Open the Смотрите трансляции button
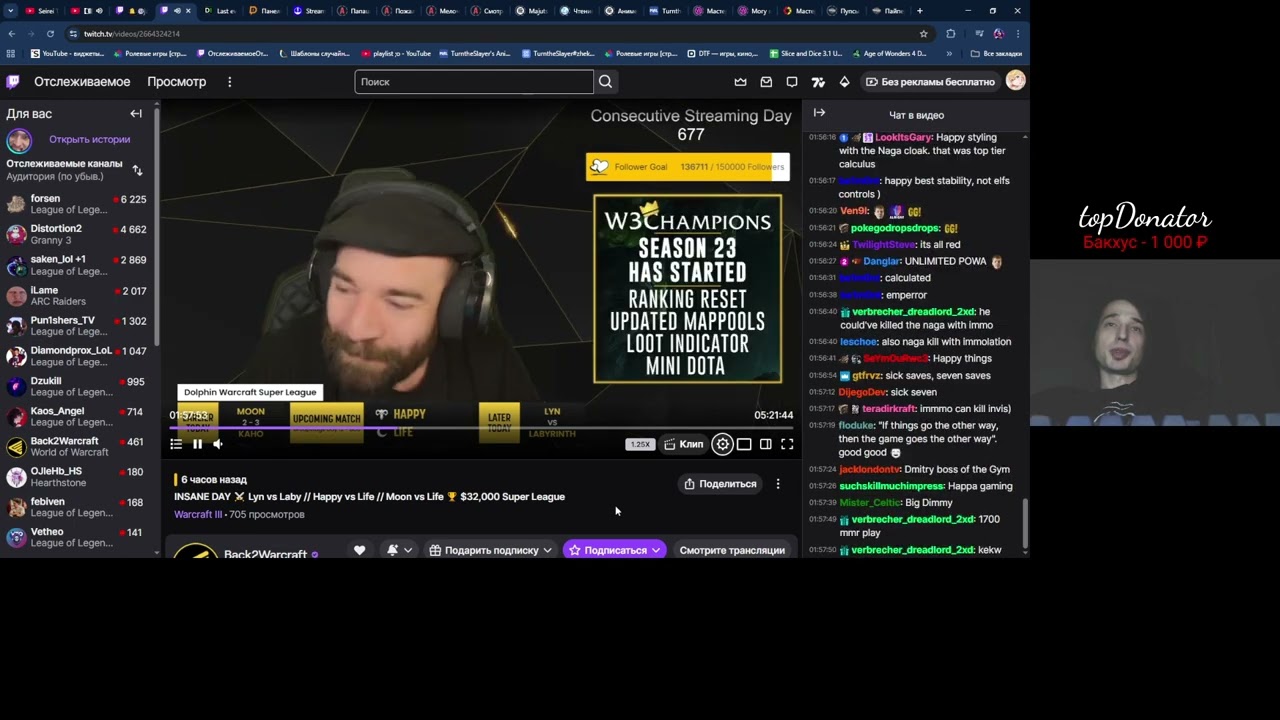1280x720 pixels. (732, 550)
